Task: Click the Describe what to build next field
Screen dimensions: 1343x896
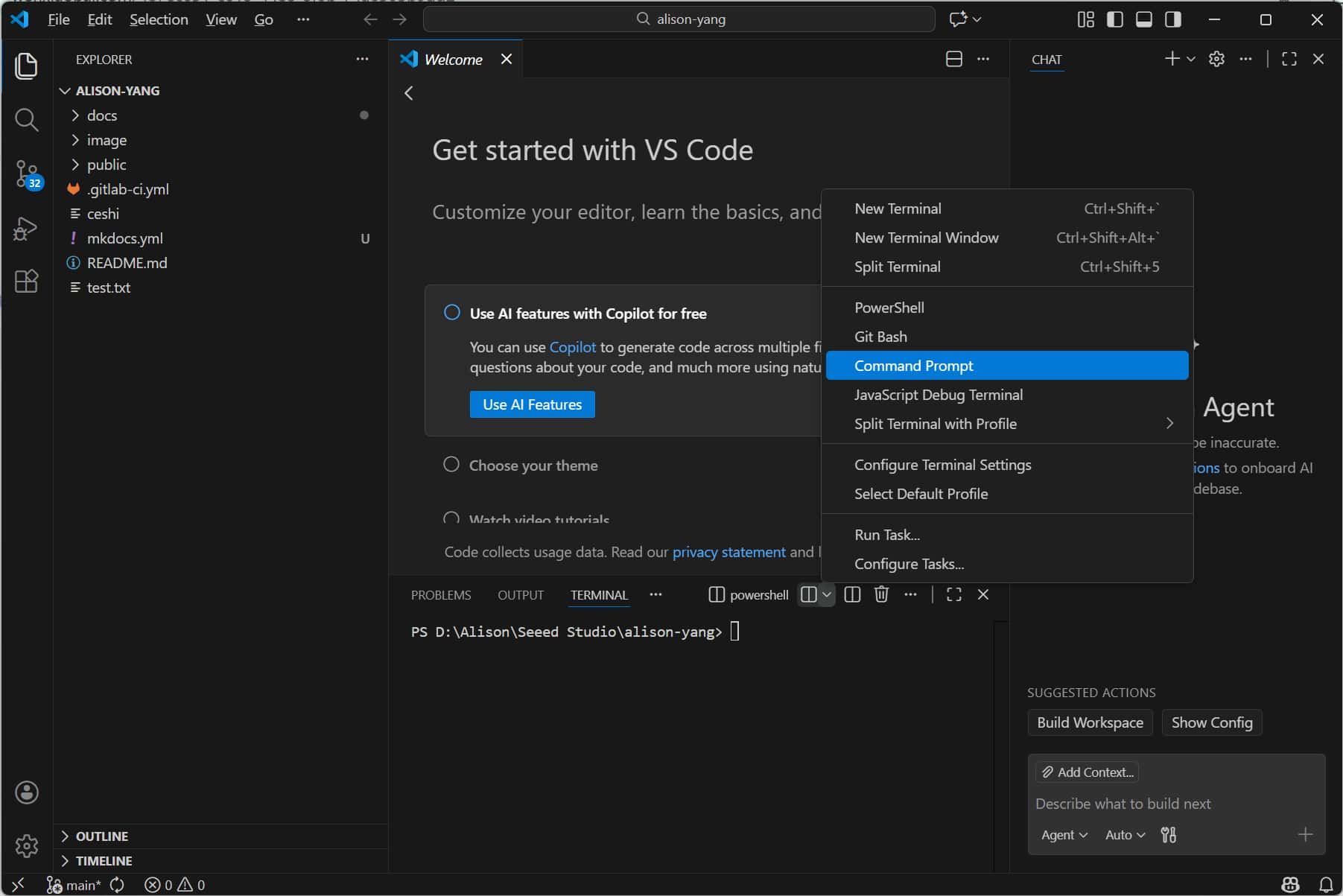Action: coord(1123,804)
